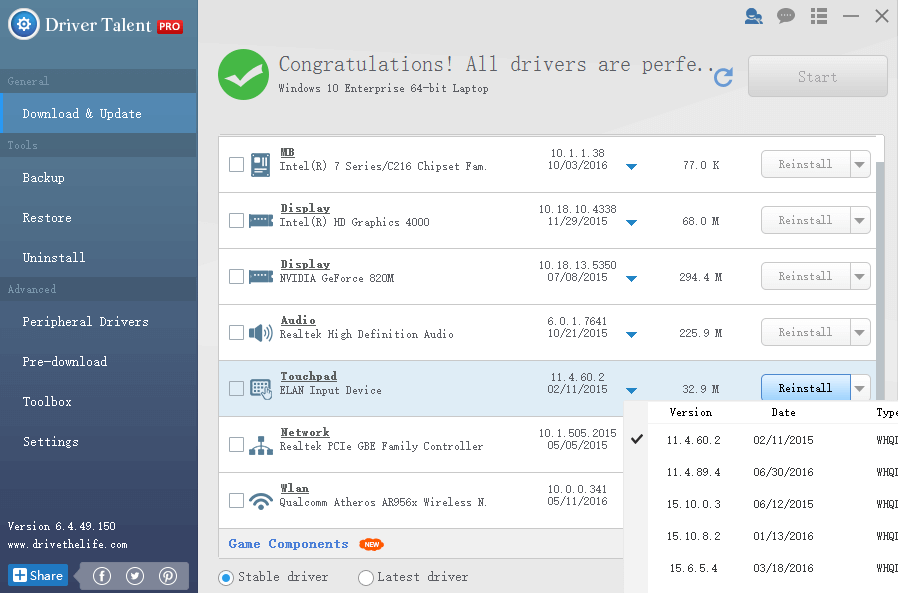Click the Intel HD Graphics card icon

point(261,221)
